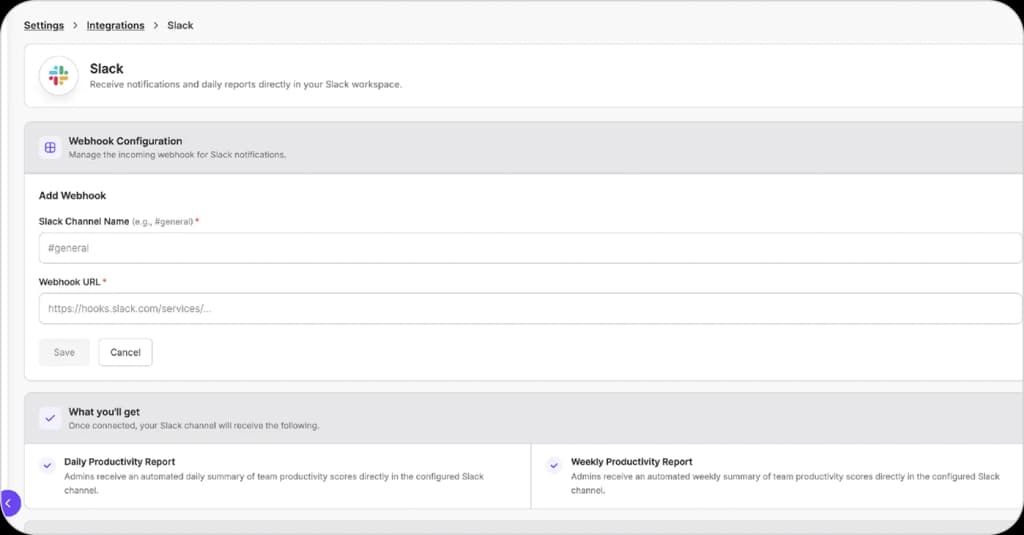Click the Daily Productivity Report check icon
Screen dimensions: 1024x535
pos(47,466)
